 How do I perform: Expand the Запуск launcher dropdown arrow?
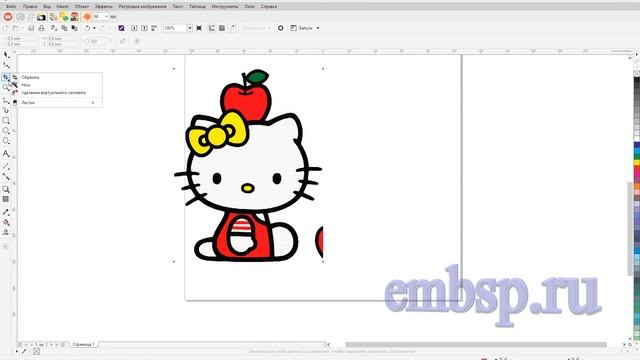click(318, 28)
